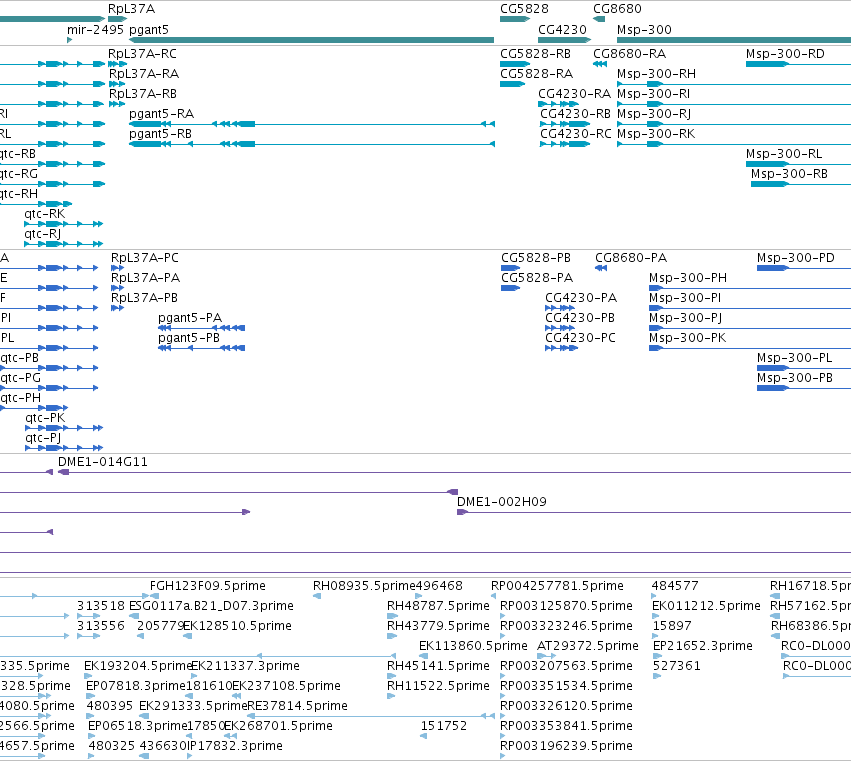Select transcript label CG4230-RC

point(576,134)
